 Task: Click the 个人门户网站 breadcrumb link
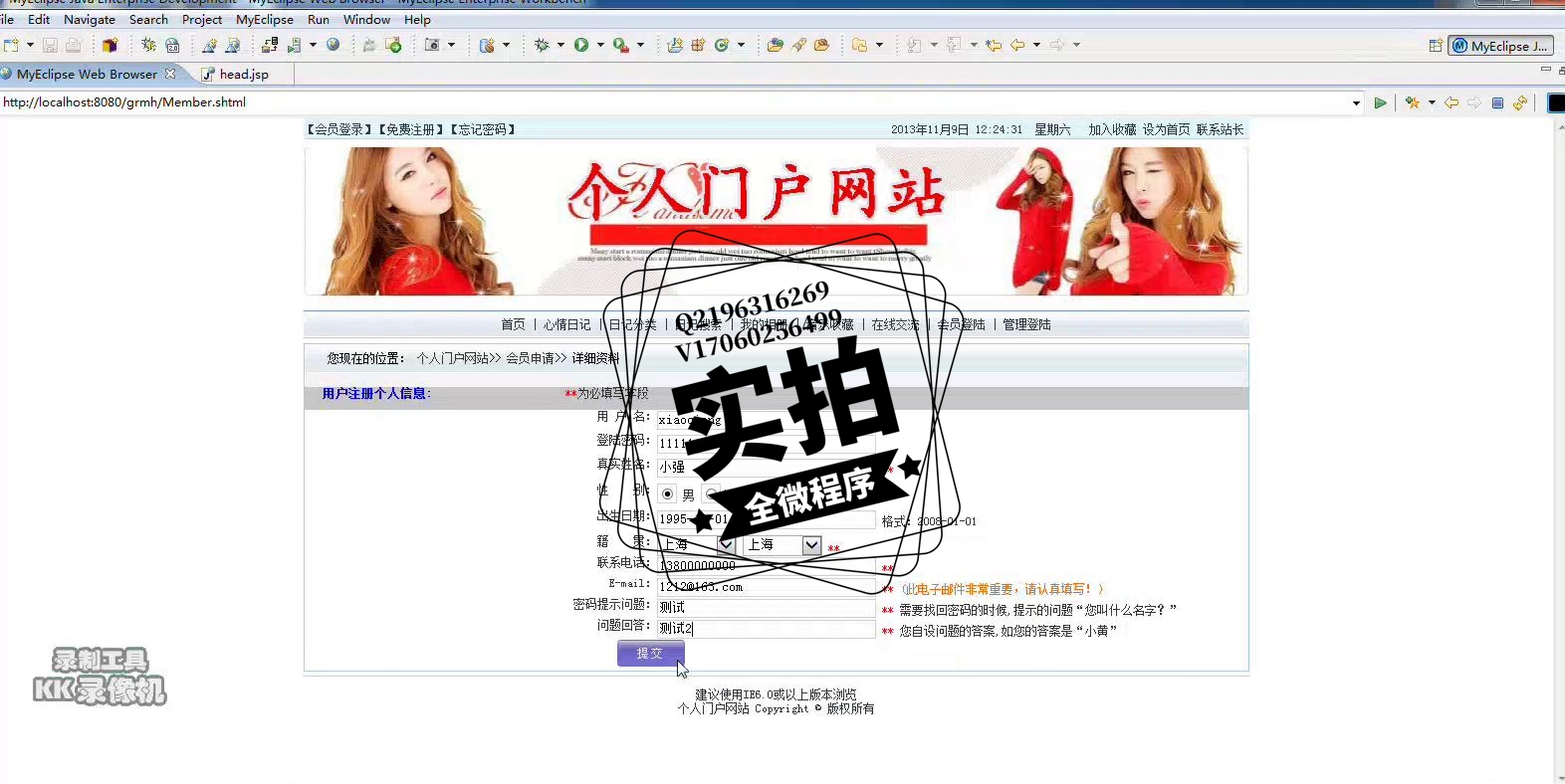coord(452,358)
